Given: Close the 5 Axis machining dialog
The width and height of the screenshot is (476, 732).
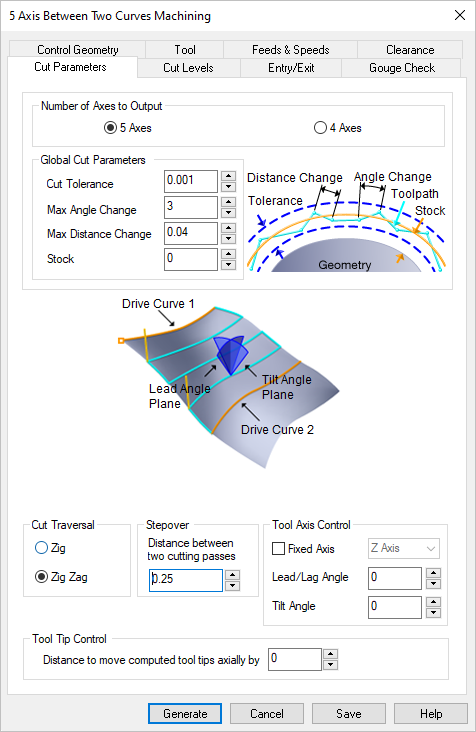Looking at the screenshot, I should coord(460,15).
